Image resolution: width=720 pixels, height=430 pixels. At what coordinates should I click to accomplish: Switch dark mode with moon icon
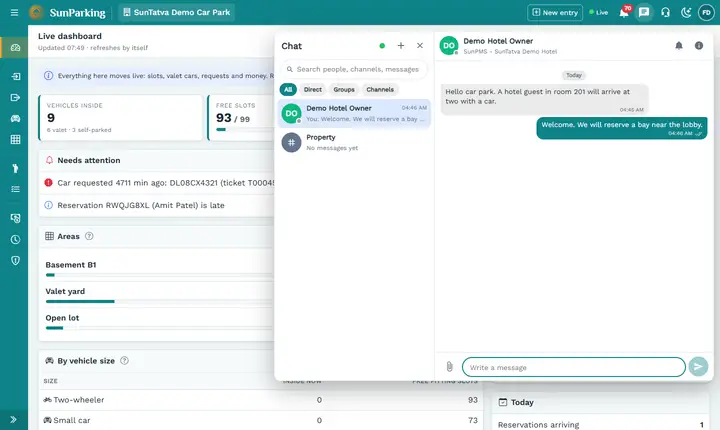click(x=686, y=12)
